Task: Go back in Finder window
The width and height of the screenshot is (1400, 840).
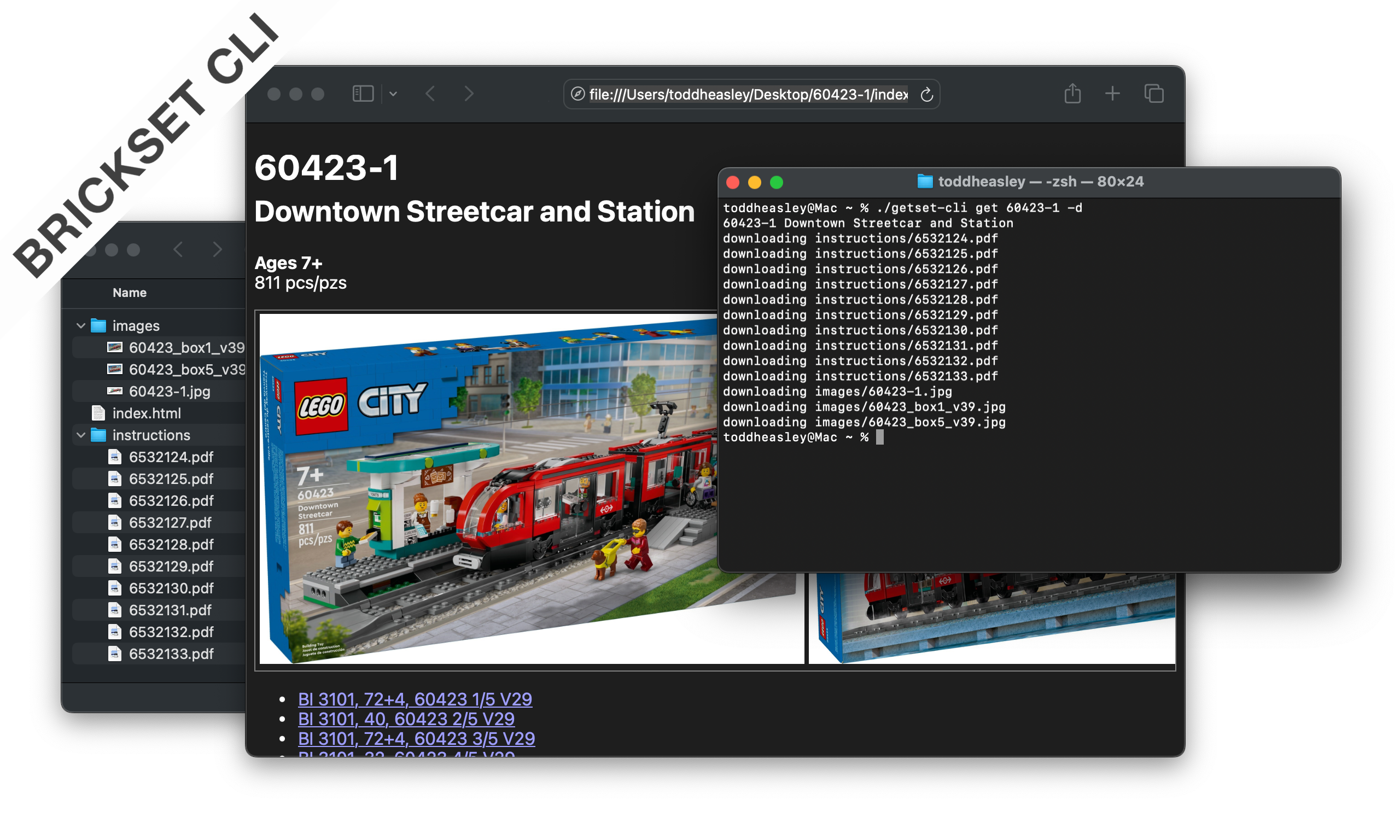Action: (178, 249)
